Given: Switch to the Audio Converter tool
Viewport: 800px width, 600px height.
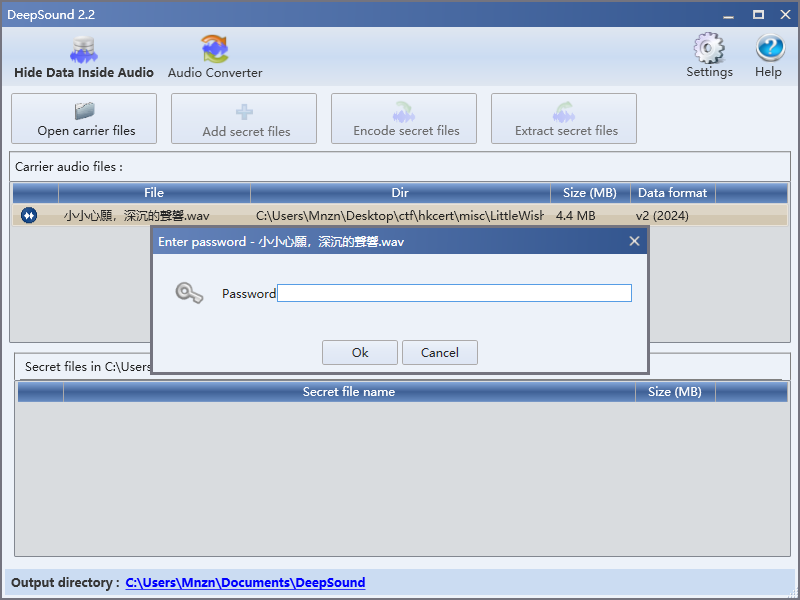Looking at the screenshot, I should point(215,57).
